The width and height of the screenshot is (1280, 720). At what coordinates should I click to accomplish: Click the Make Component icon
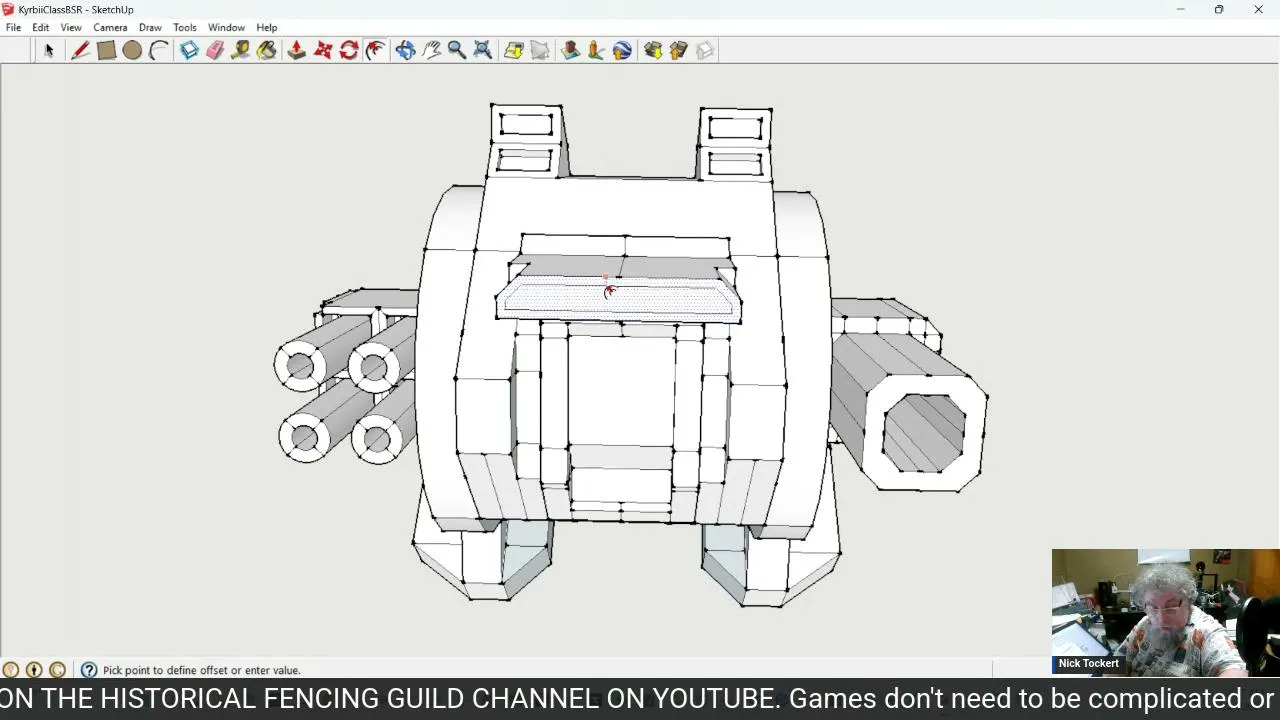(x=189, y=50)
